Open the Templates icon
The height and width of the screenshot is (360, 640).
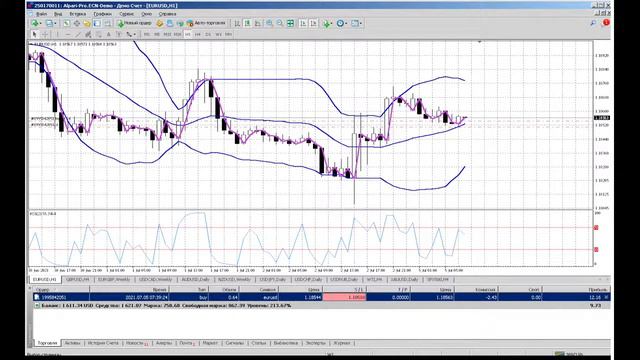click(x=354, y=23)
